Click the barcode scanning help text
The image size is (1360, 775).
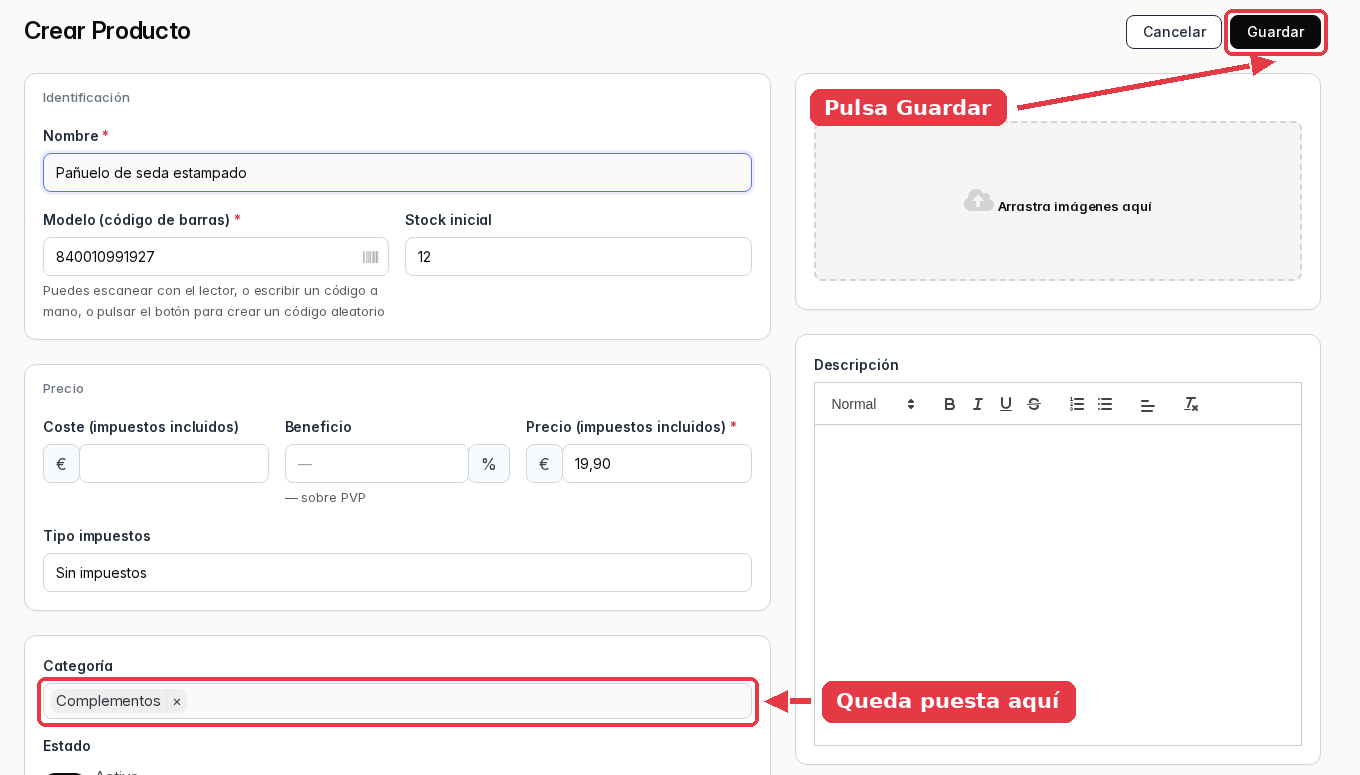coord(214,301)
